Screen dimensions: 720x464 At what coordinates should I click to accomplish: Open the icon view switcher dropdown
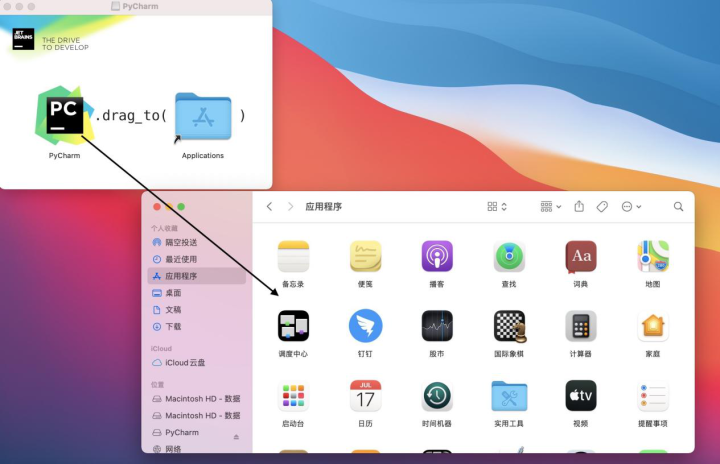pos(497,207)
